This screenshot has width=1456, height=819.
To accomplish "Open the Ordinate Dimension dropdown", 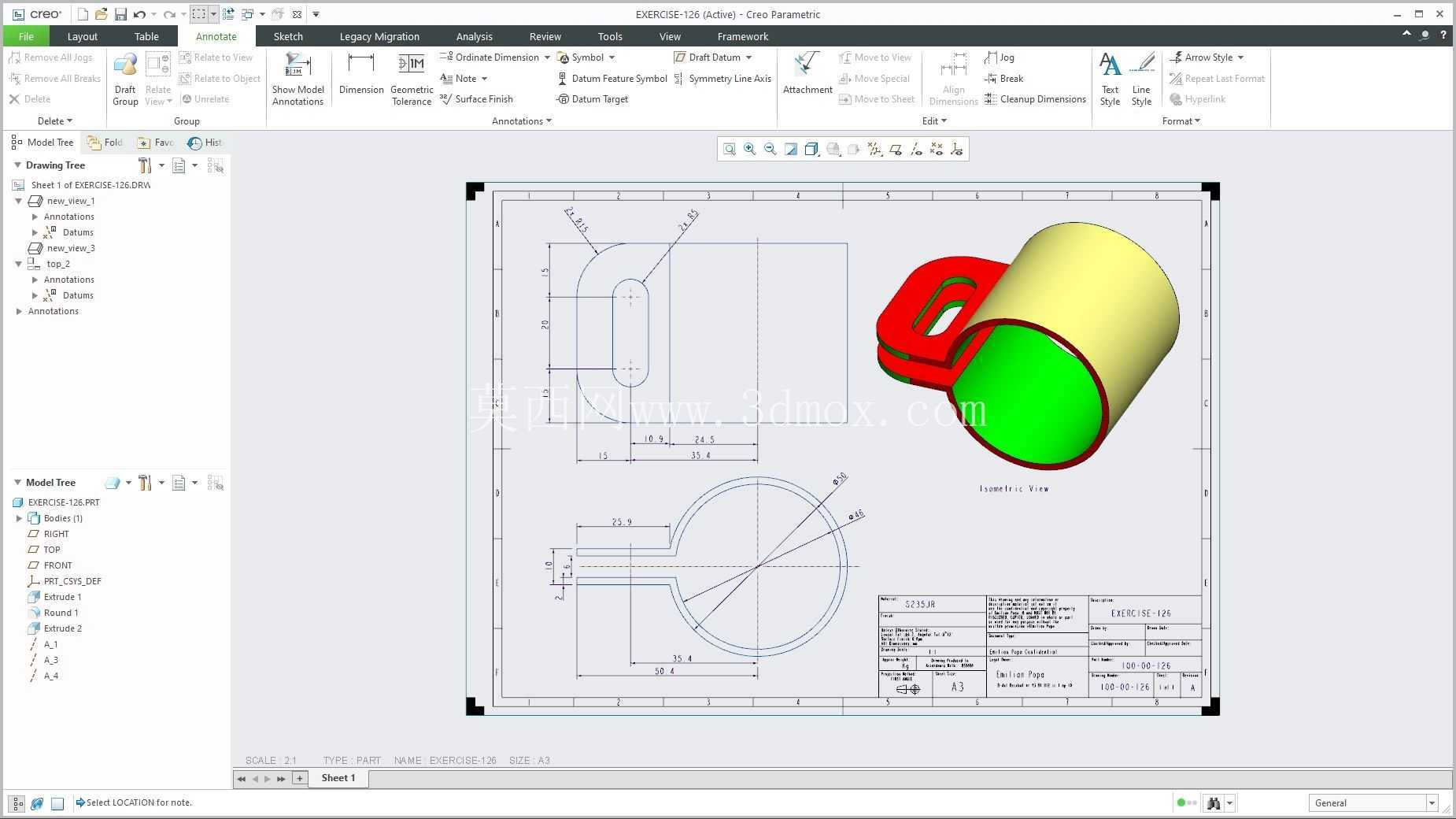I will (x=547, y=57).
